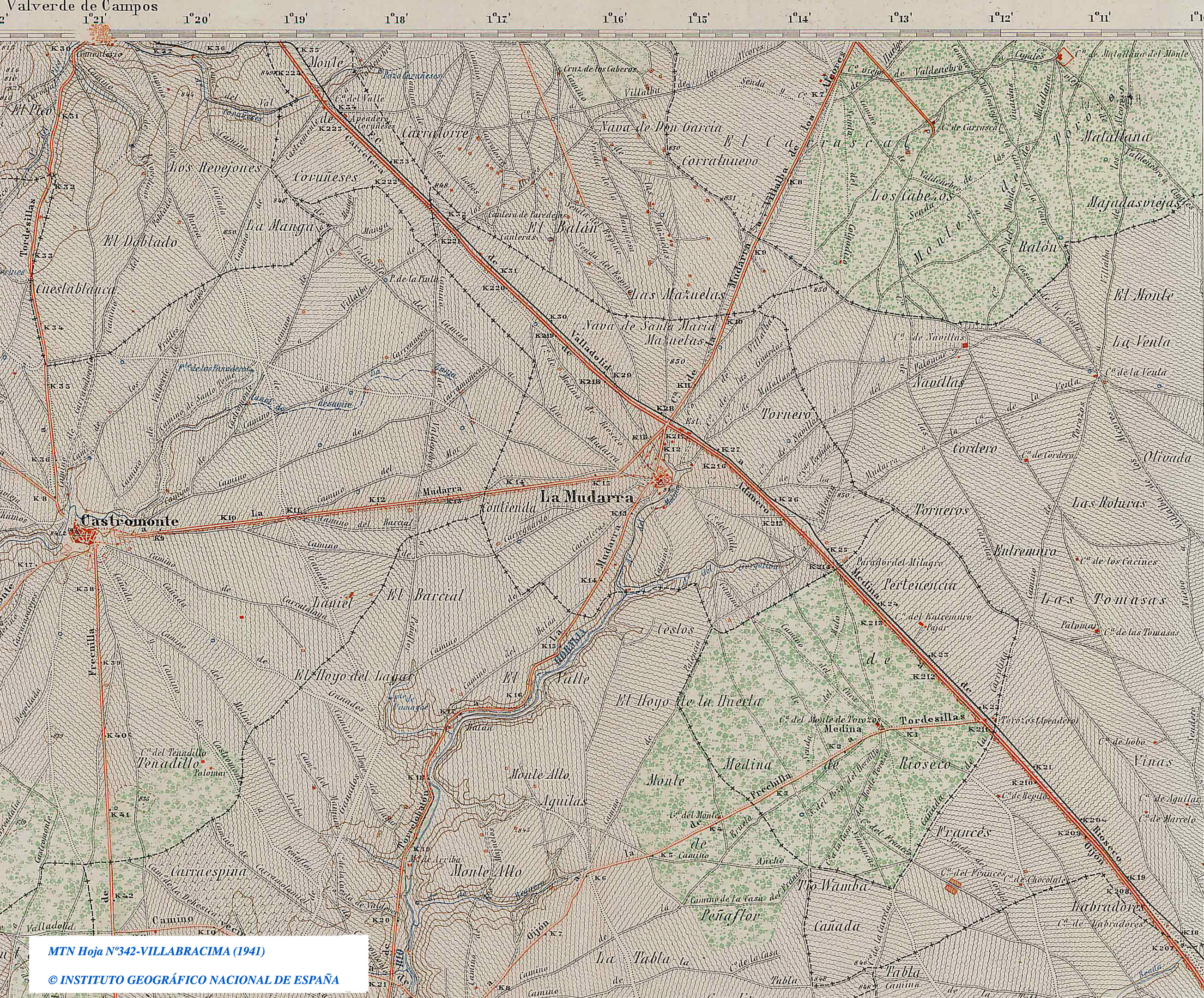The width and height of the screenshot is (1204, 998).
Task: Click the 1°15' longitude tick label
Action: point(698,18)
